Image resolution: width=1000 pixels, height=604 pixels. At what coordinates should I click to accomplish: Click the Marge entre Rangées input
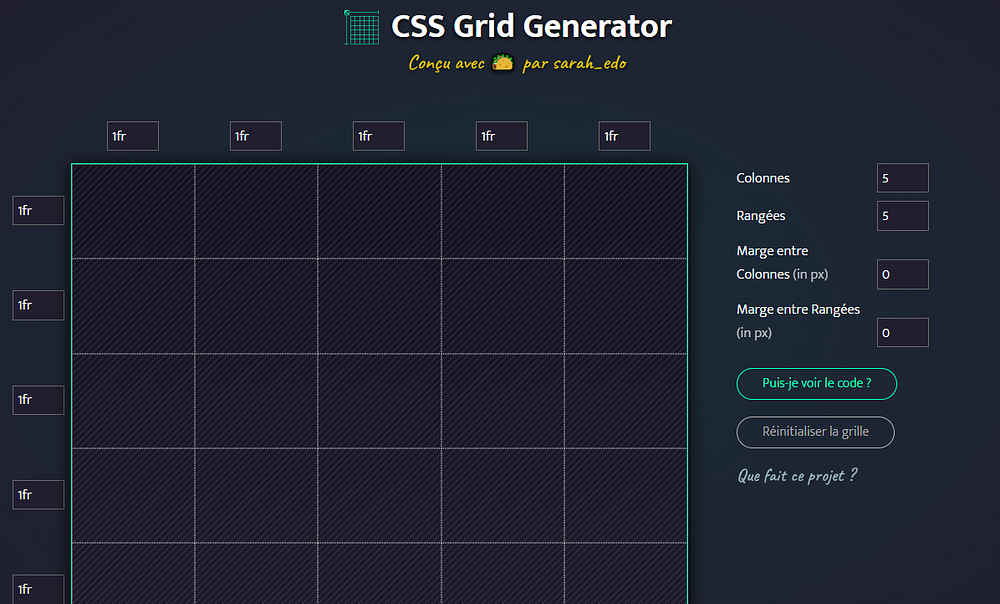coord(902,332)
